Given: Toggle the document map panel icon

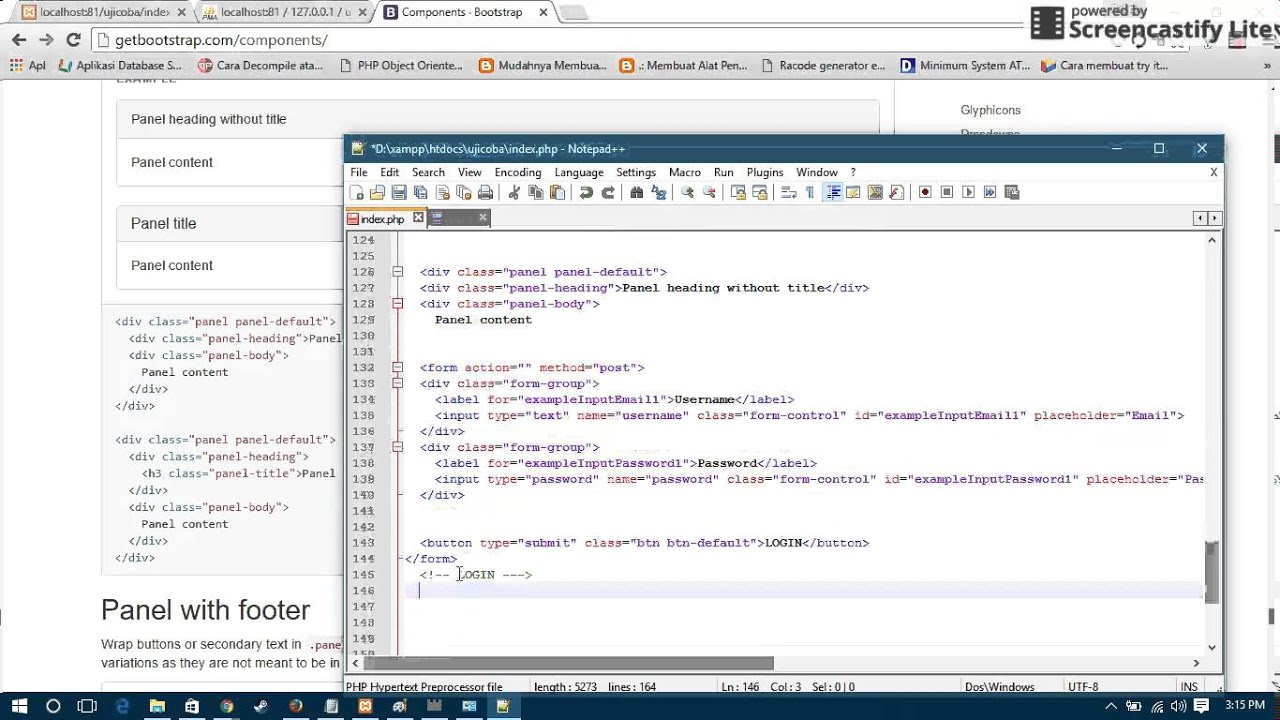Looking at the screenshot, I should (874, 192).
